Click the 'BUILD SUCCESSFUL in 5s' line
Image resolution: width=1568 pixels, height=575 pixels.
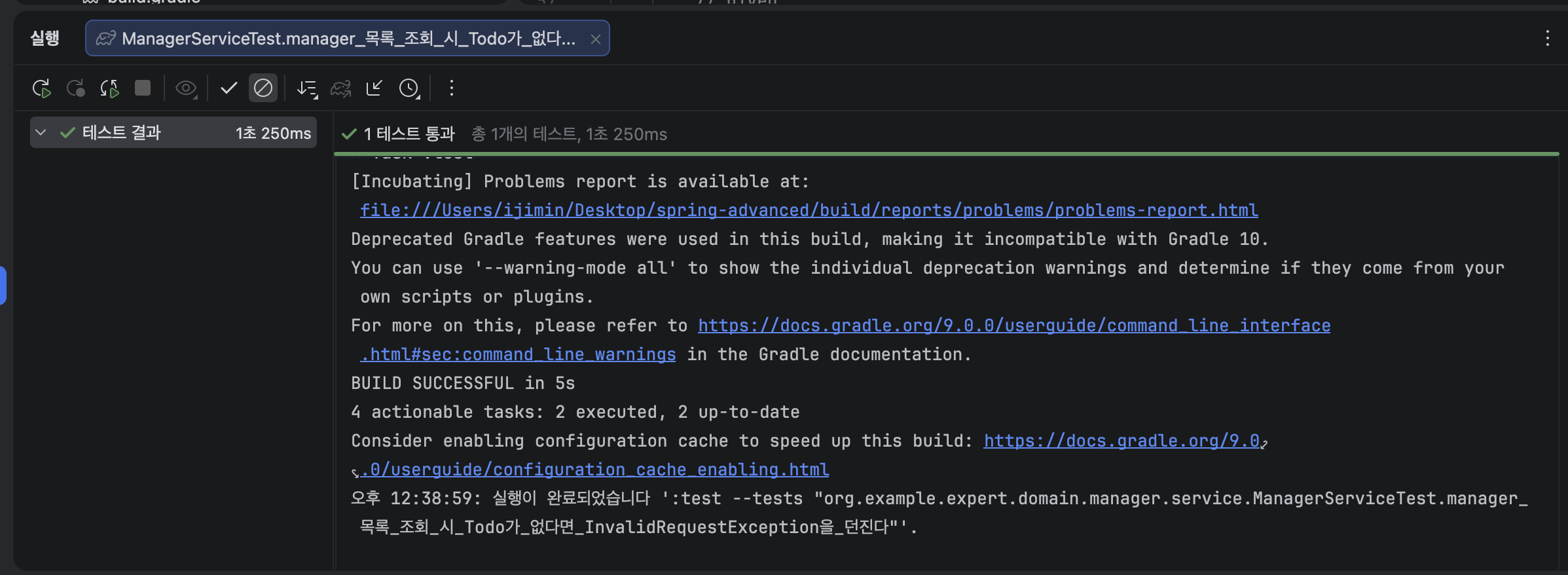pyautogui.click(x=463, y=383)
